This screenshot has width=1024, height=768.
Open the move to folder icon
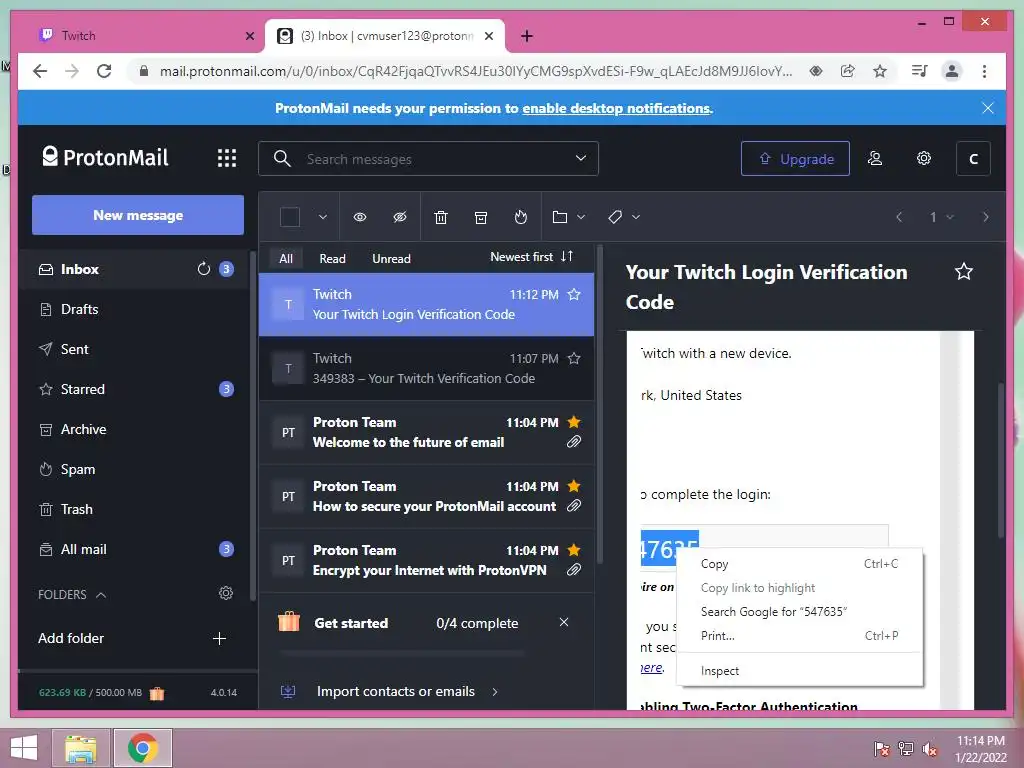(x=560, y=217)
